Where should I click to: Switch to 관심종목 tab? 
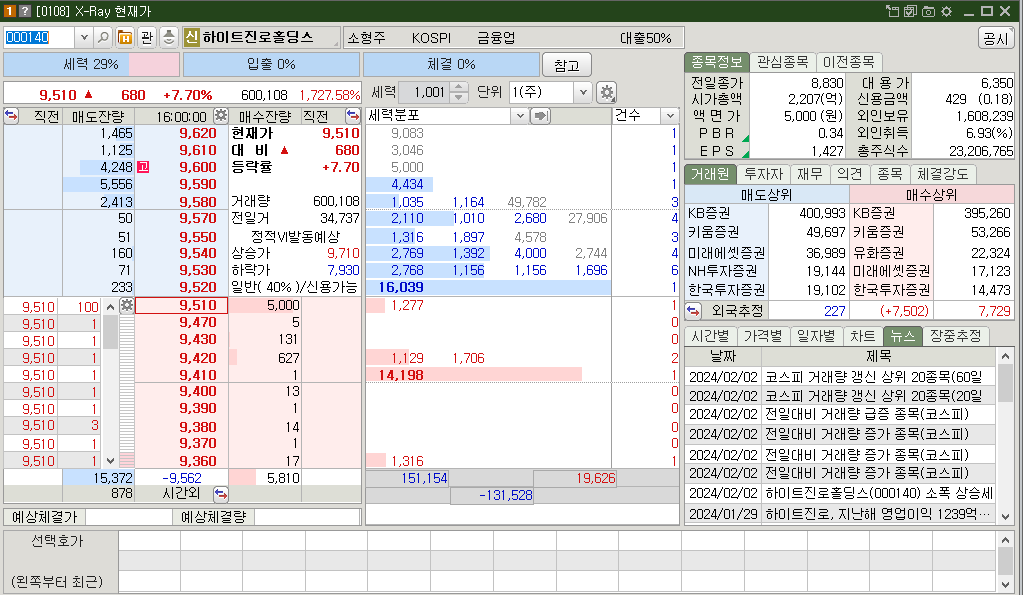tap(782, 62)
